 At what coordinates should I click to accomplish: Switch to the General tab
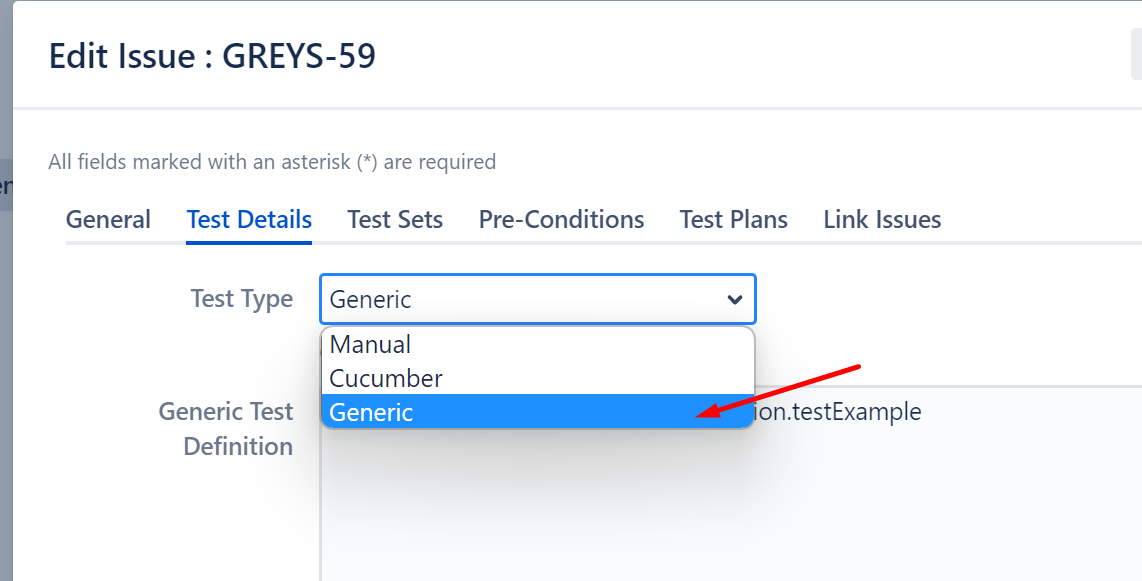click(x=107, y=219)
